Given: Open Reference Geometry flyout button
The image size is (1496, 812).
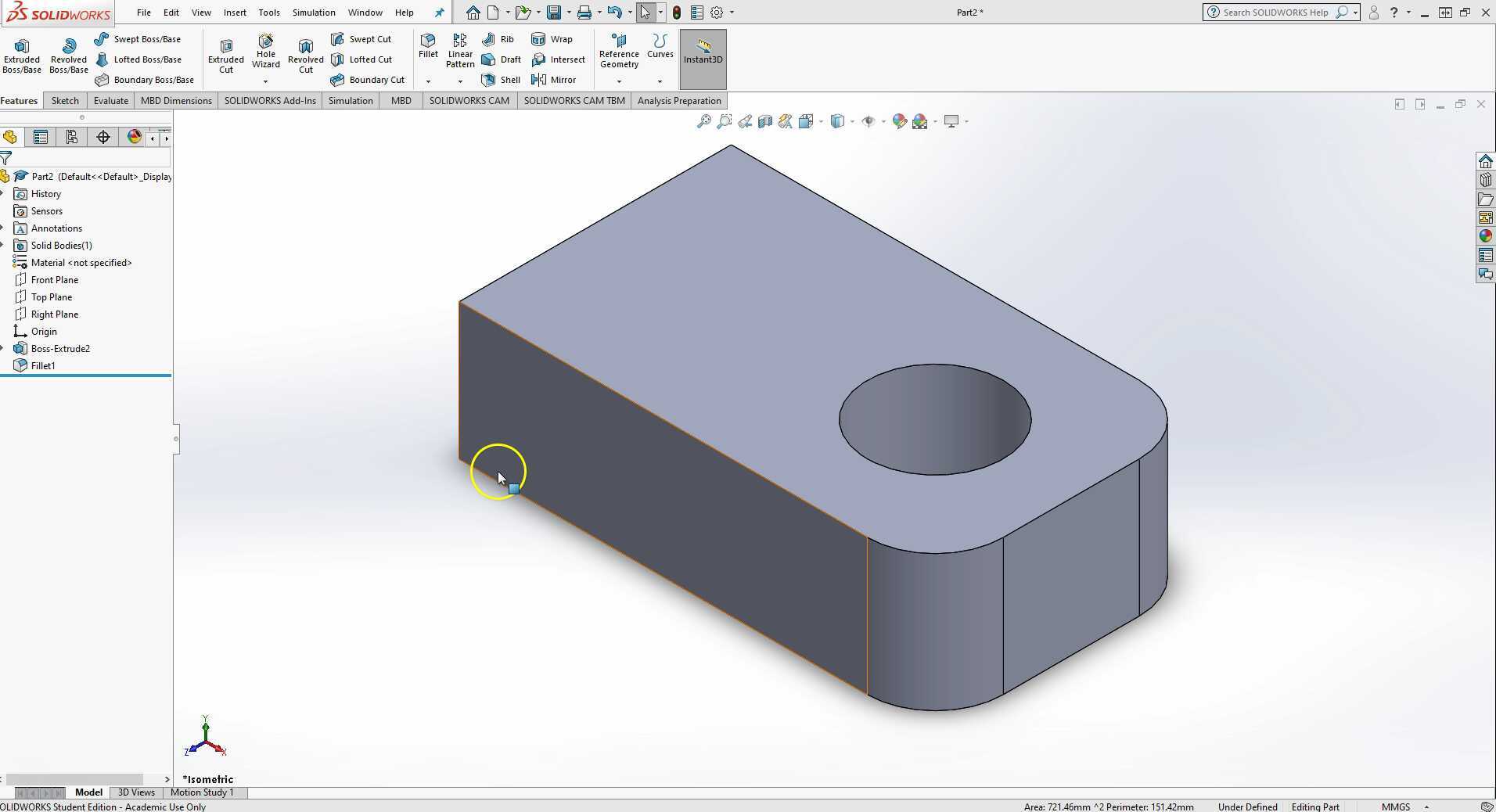Looking at the screenshot, I should click(618, 49).
